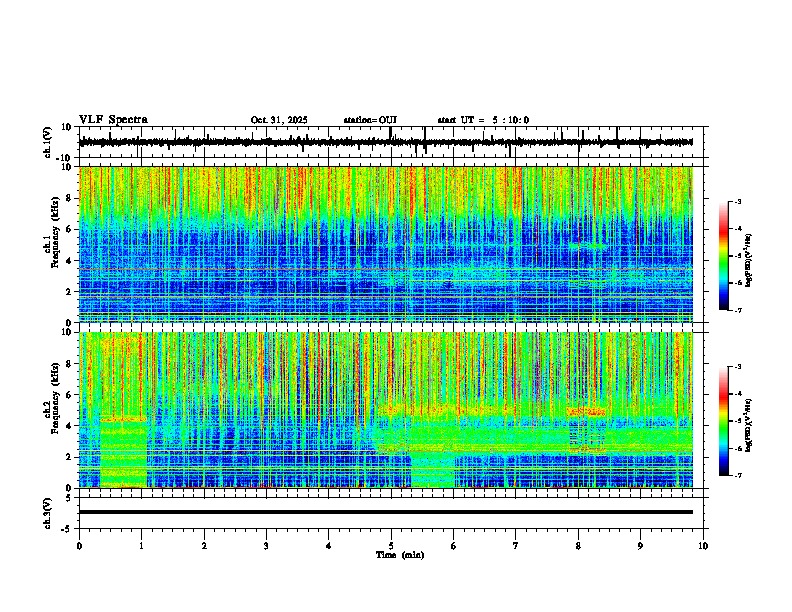Viewport: 792px width, 612px height.
Task: Click the "ch.3(V)" axis label
Action: (x=48, y=514)
